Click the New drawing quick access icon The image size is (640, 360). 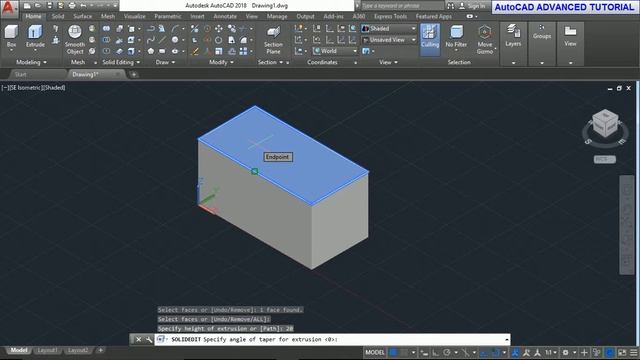[x=27, y=6]
